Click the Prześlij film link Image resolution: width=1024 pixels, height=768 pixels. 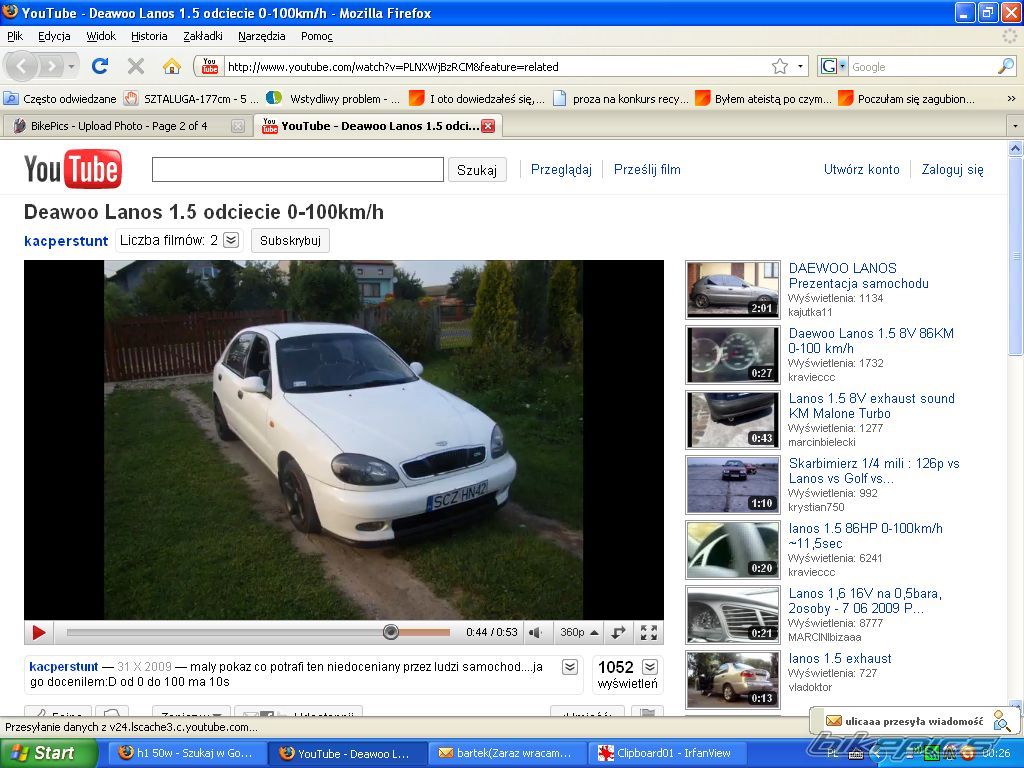647,170
